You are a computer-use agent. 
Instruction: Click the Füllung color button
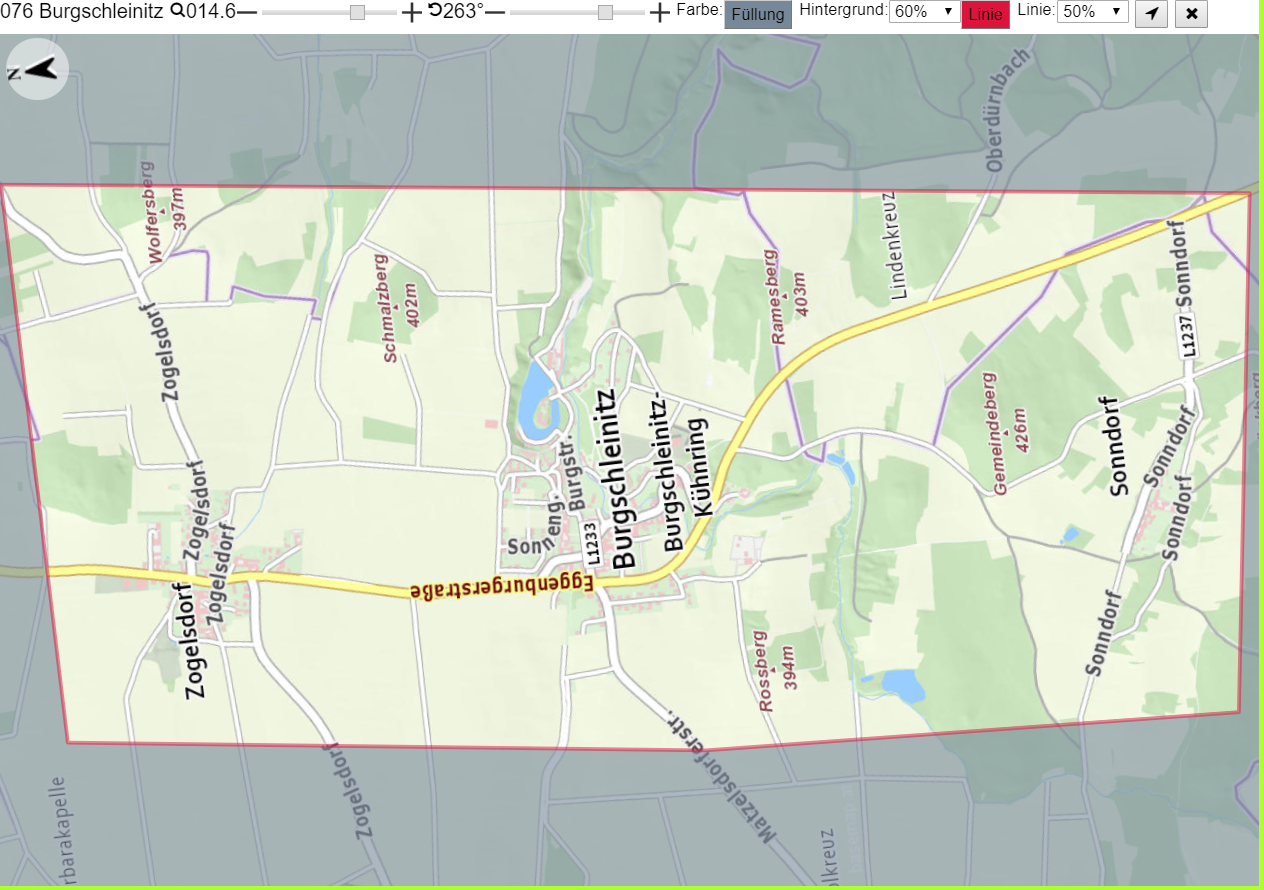point(758,15)
